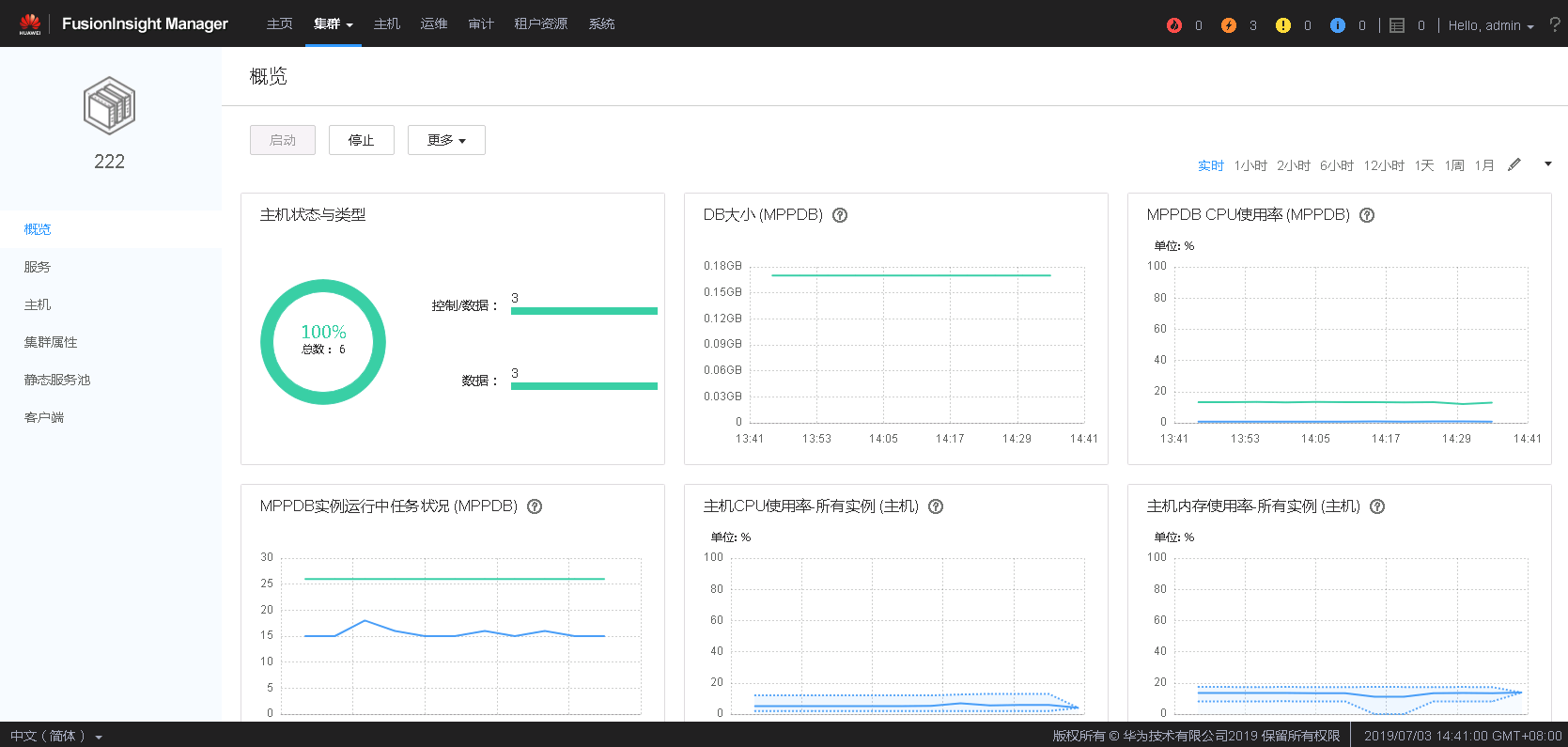
Task: Show help for MPPDB CPU使用率 chart
Action: pyautogui.click(x=1367, y=215)
